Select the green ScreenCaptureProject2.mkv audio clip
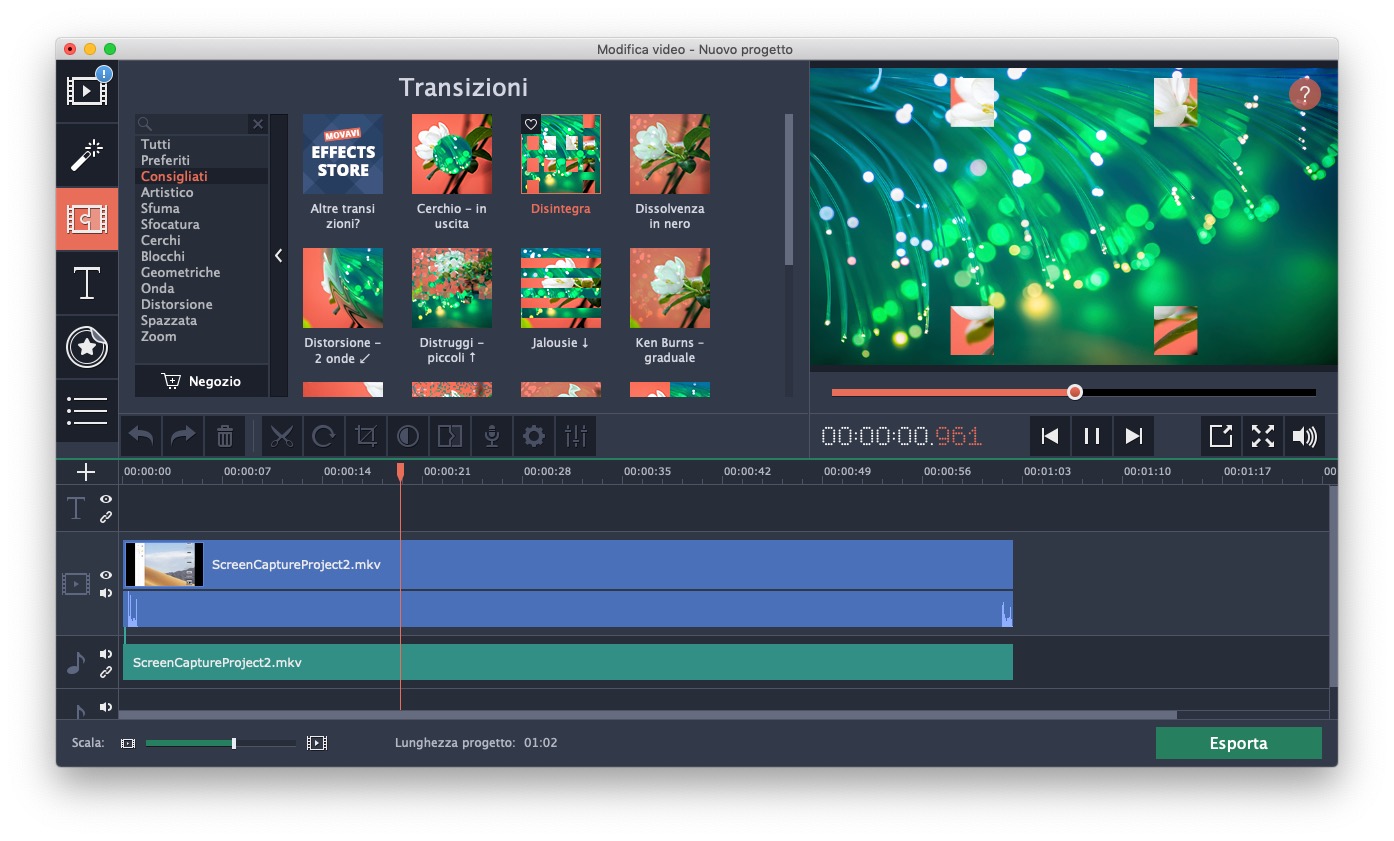The height and width of the screenshot is (841, 1394). click(568, 662)
